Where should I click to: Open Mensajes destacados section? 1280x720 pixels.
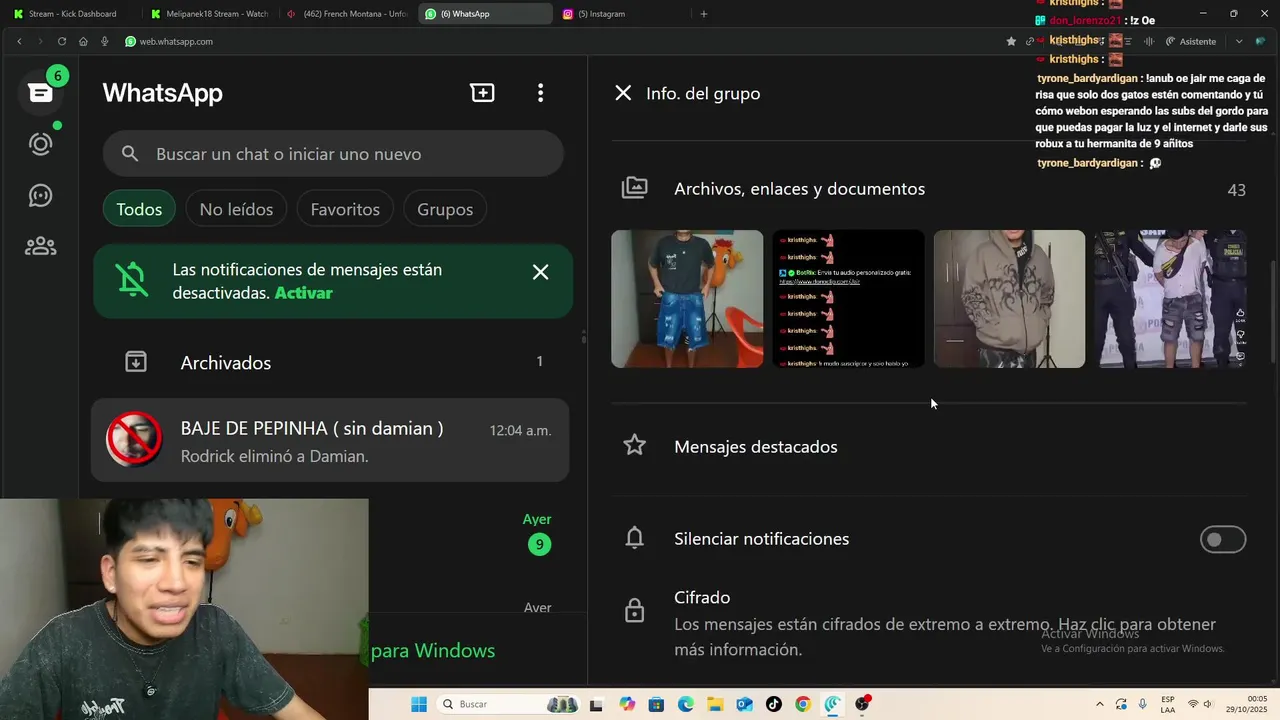[929, 447]
